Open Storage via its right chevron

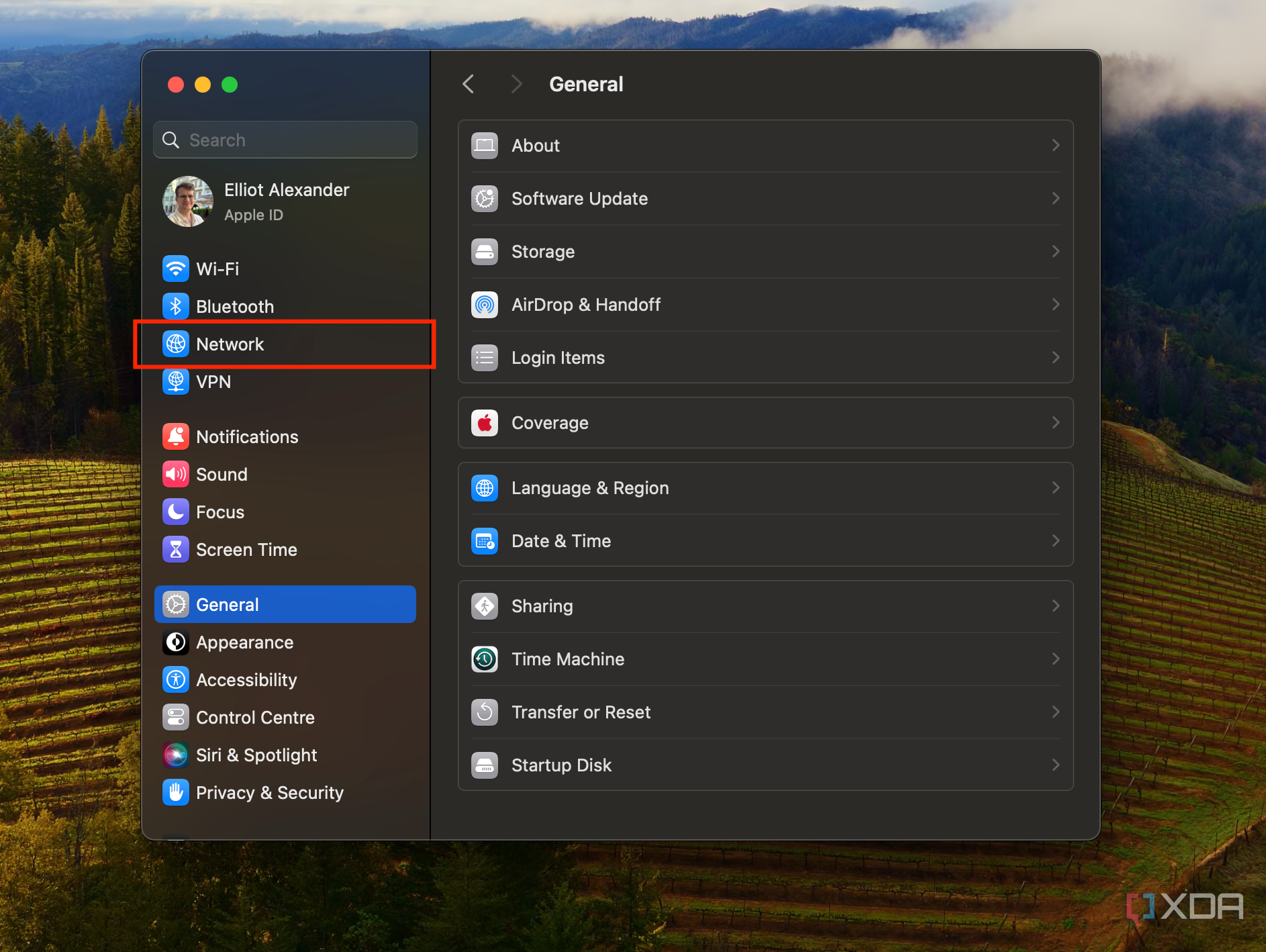pos(1056,252)
